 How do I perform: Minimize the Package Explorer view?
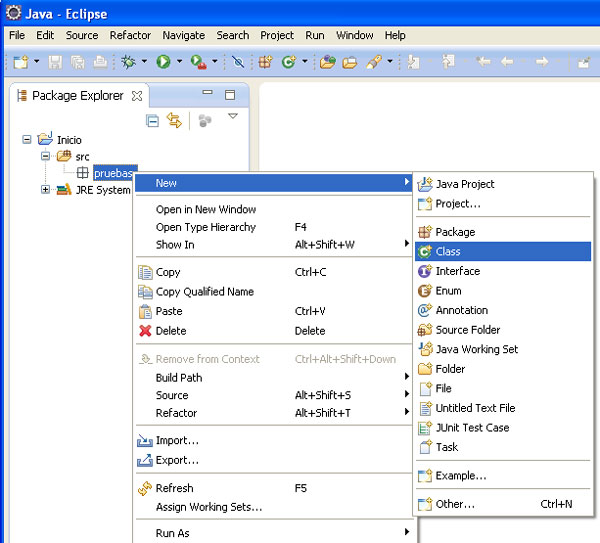(x=207, y=92)
